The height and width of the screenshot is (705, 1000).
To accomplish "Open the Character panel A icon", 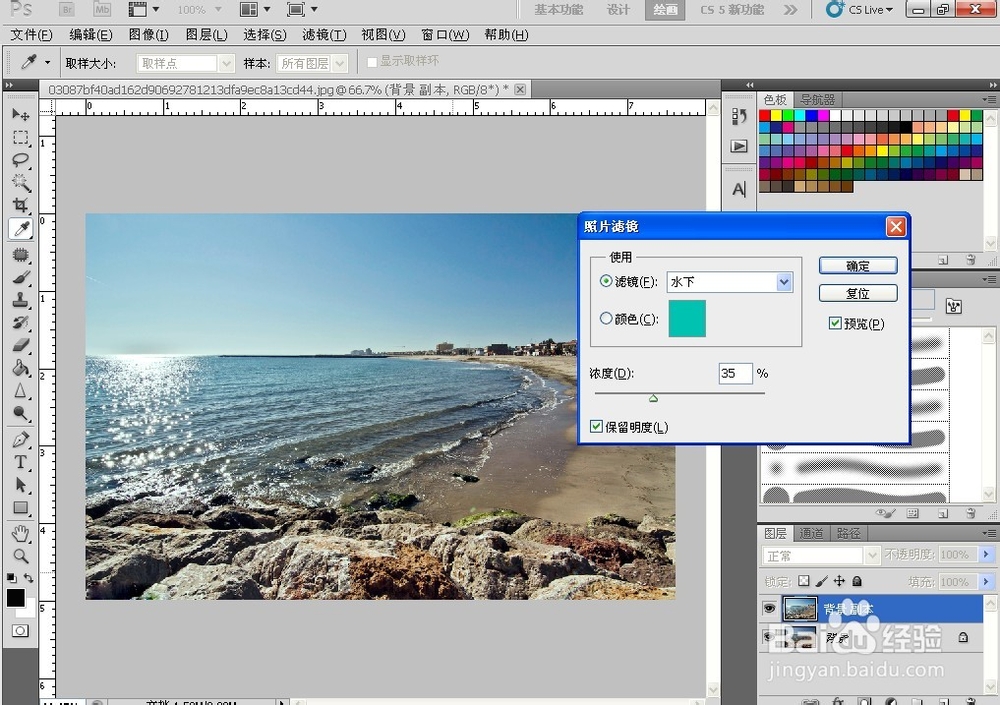I will 739,189.
